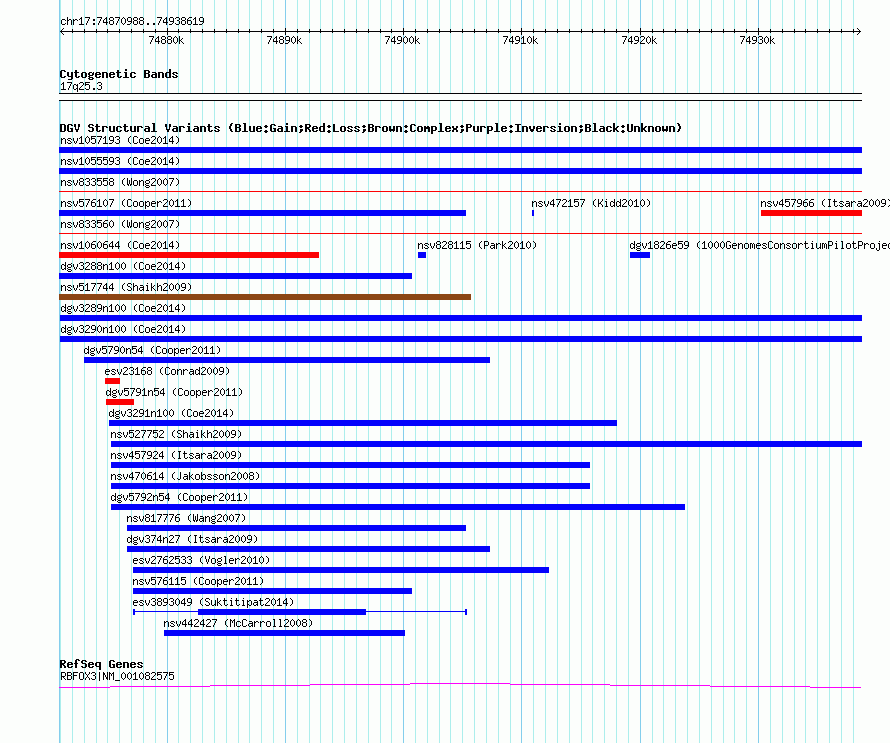Click the dgv5792n54 (Cooper2011) label
Viewport: 890px width, 743px height.
[x=179, y=497]
